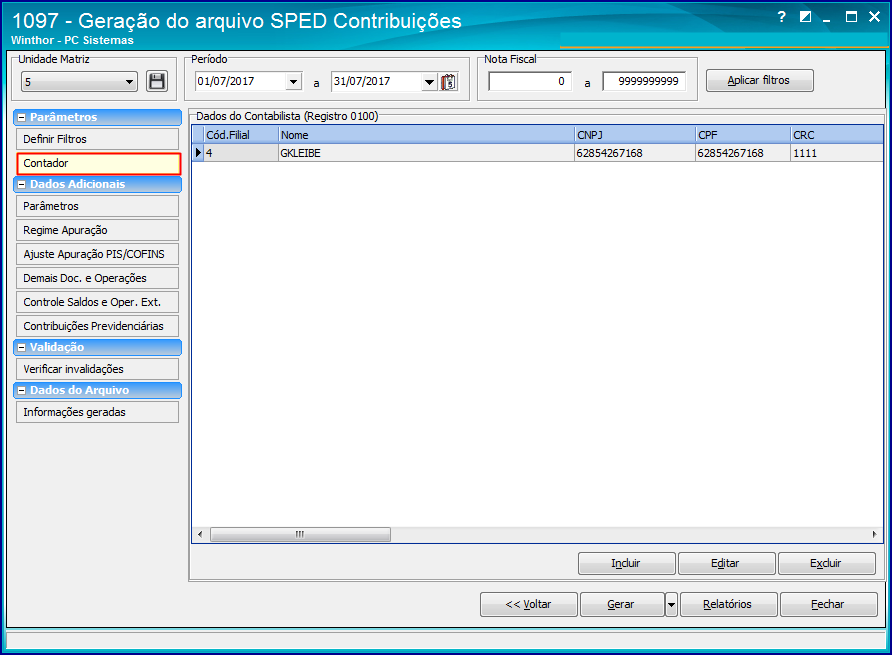Select the CNPJ cell 62854267168
Viewport: 892px width, 655px height.
635,153
